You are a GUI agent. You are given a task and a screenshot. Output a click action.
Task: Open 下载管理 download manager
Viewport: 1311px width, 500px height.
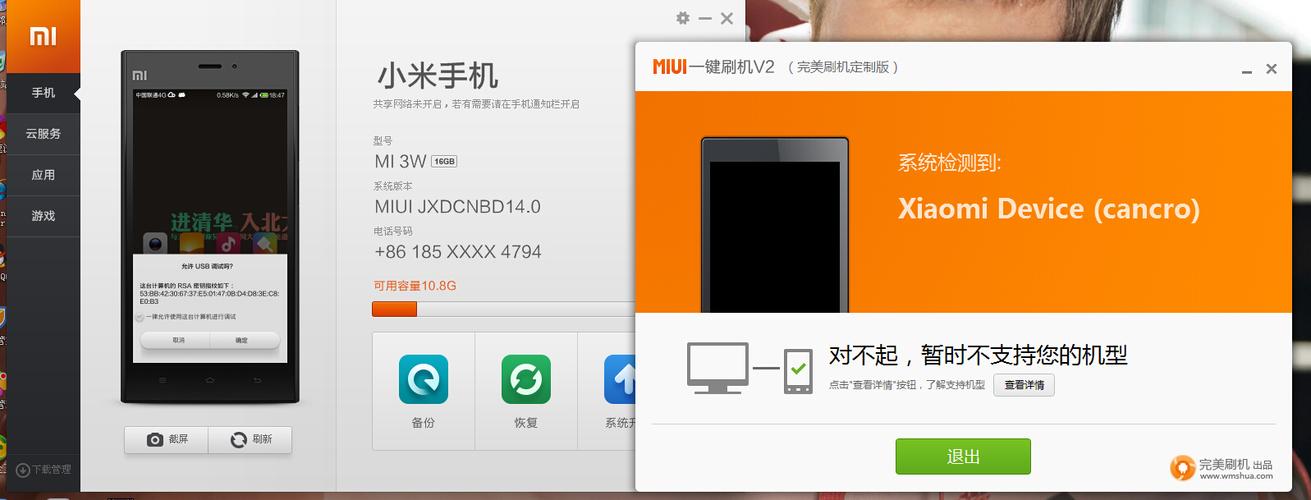pyautogui.click(x=44, y=469)
